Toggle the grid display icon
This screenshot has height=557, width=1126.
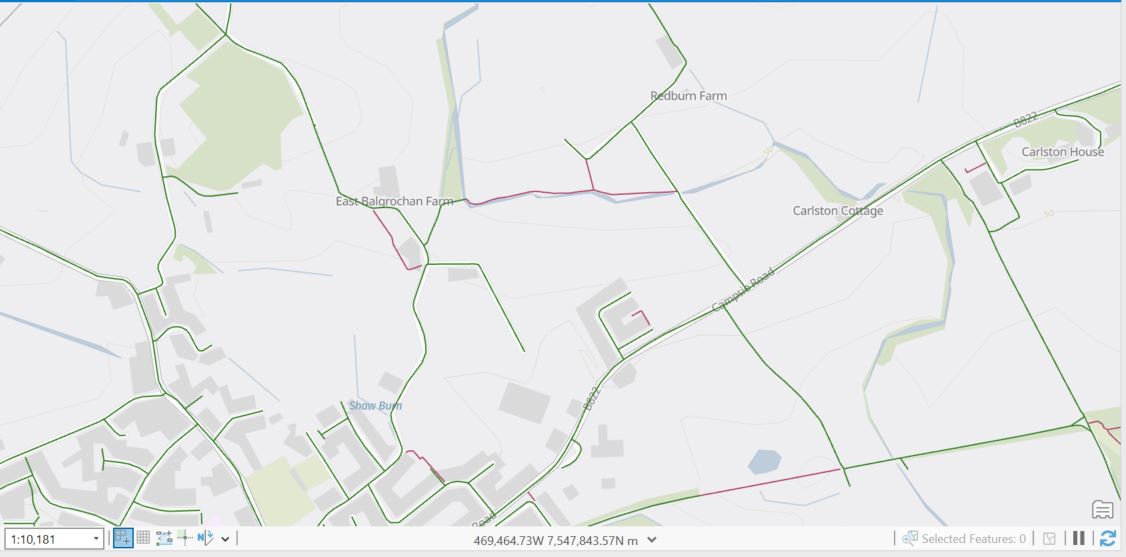point(143,538)
